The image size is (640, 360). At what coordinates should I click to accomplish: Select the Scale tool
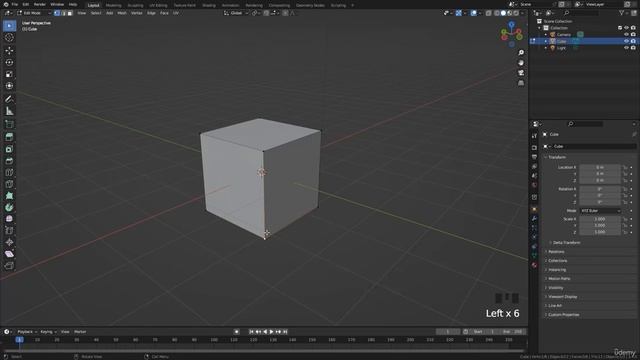click(x=9, y=74)
